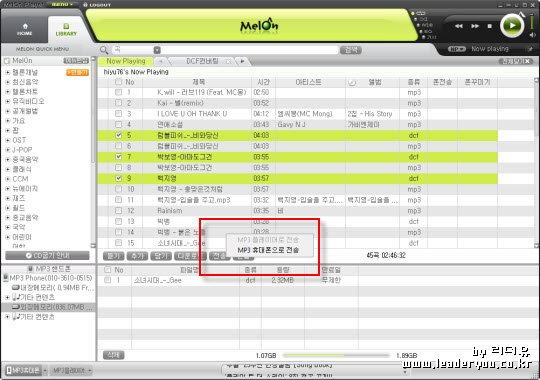Click the 담기 button below playlist
The image size is (540, 380).
pos(161,256)
